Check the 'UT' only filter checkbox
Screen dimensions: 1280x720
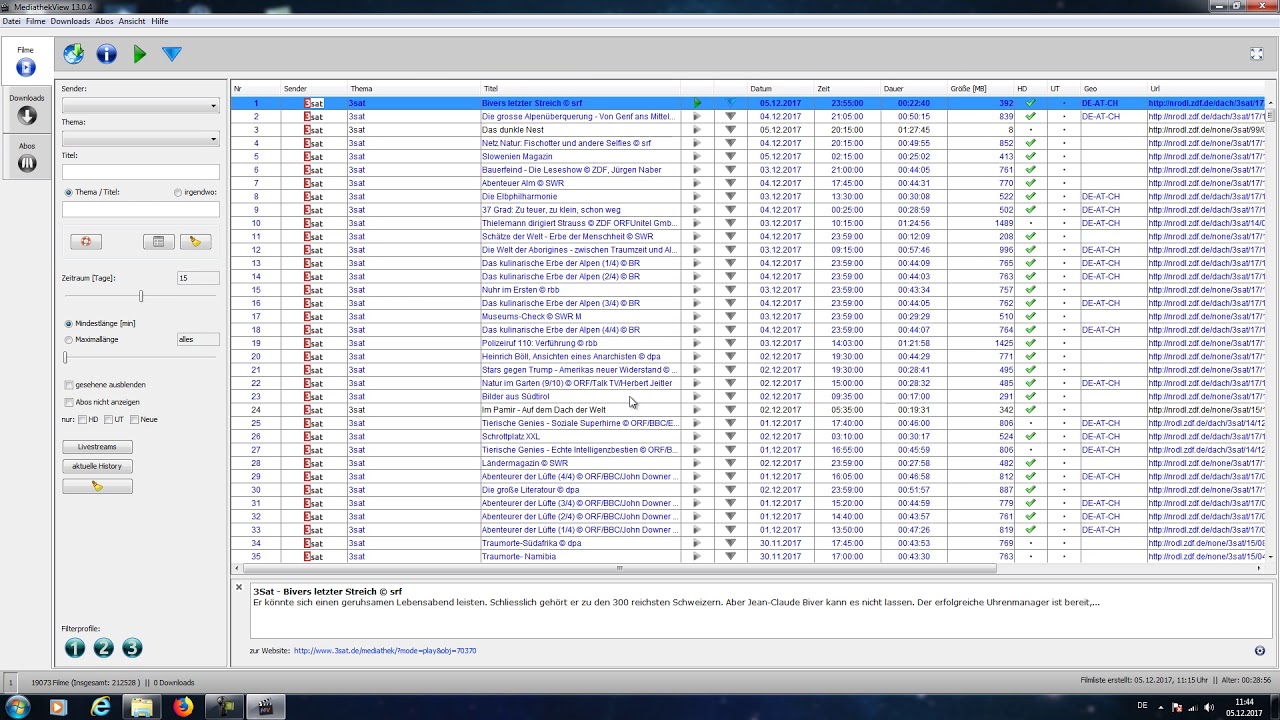point(109,420)
